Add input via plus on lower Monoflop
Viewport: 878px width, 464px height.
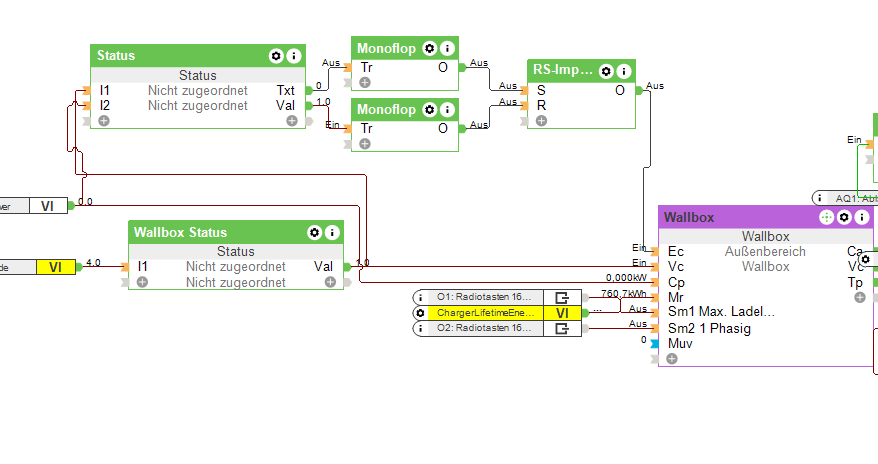pos(365,144)
